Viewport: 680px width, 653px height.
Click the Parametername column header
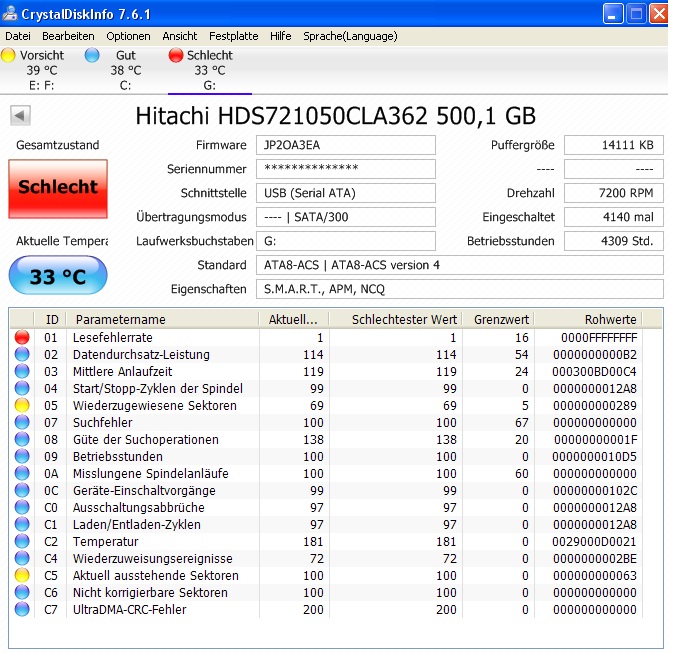tap(163, 319)
